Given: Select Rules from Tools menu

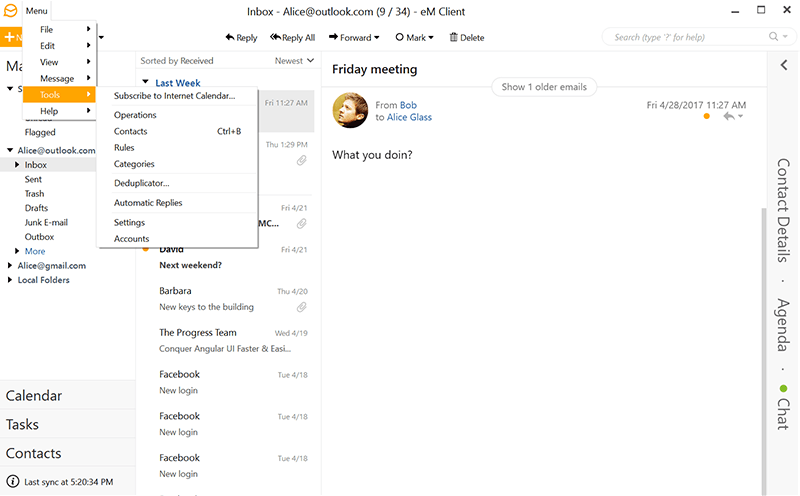Looking at the screenshot, I should 178,147.
